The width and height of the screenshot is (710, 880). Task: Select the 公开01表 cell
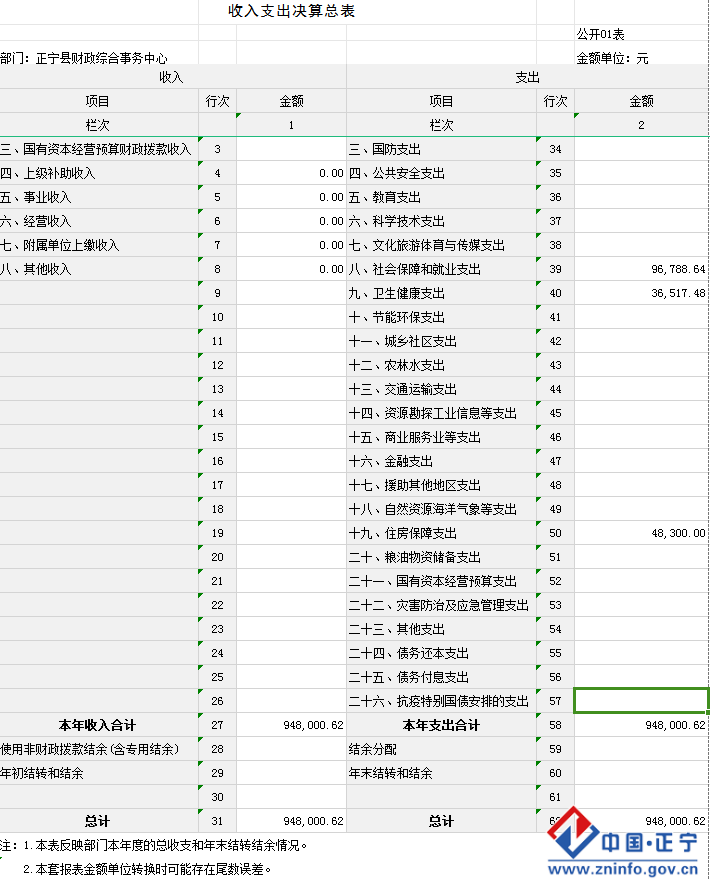[x=600, y=34]
